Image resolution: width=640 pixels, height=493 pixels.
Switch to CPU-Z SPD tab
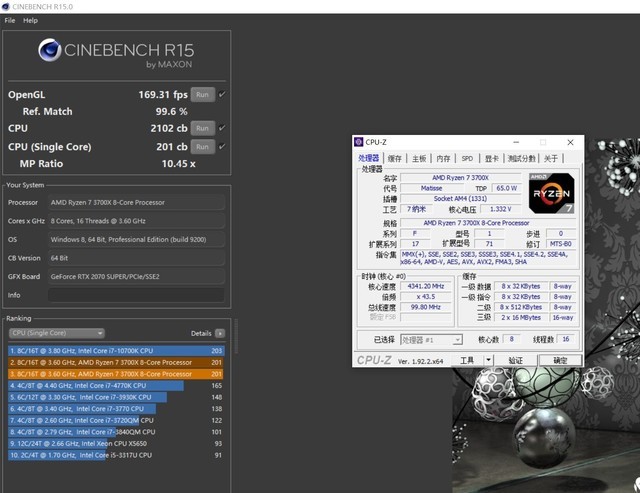click(x=467, y=159)
